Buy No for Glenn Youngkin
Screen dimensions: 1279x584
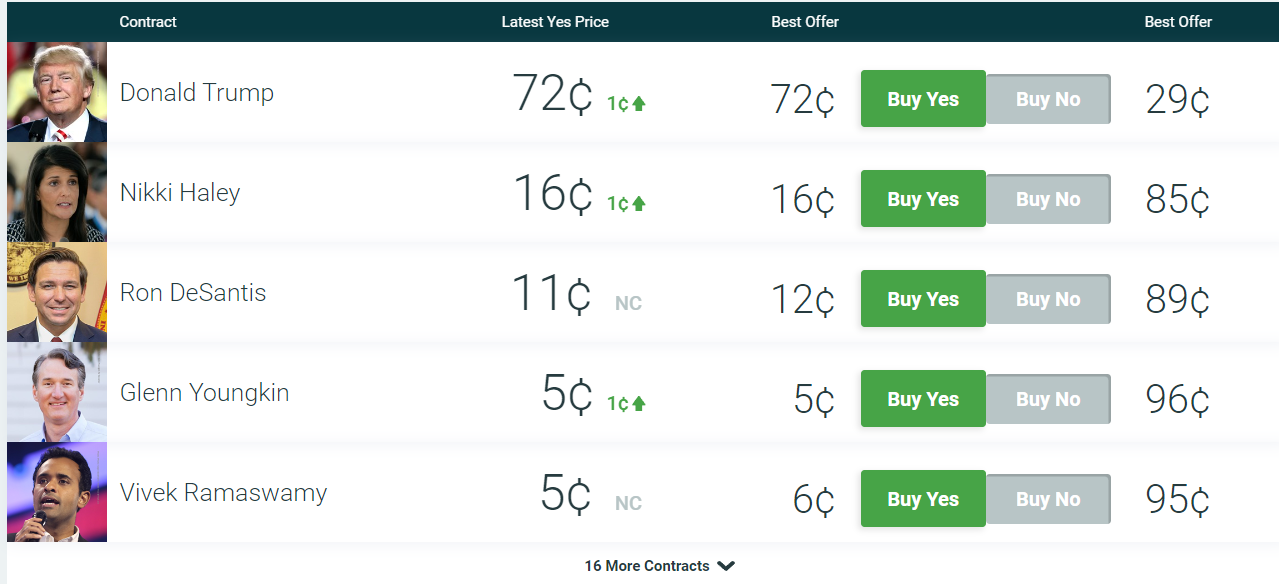(x=1048, y=399)
